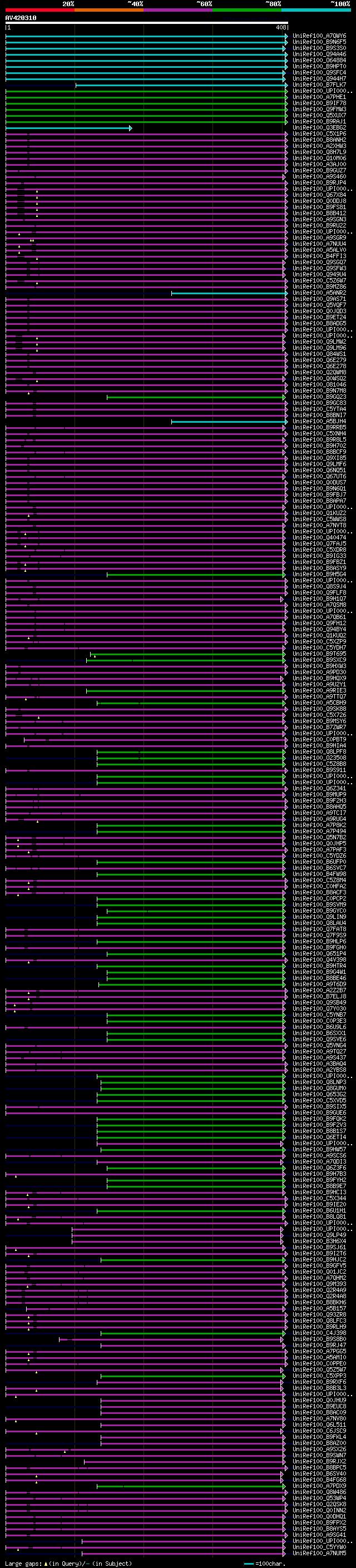Select the UniRef100_Q84WS1 label
356x1568 pixels.
319,354
